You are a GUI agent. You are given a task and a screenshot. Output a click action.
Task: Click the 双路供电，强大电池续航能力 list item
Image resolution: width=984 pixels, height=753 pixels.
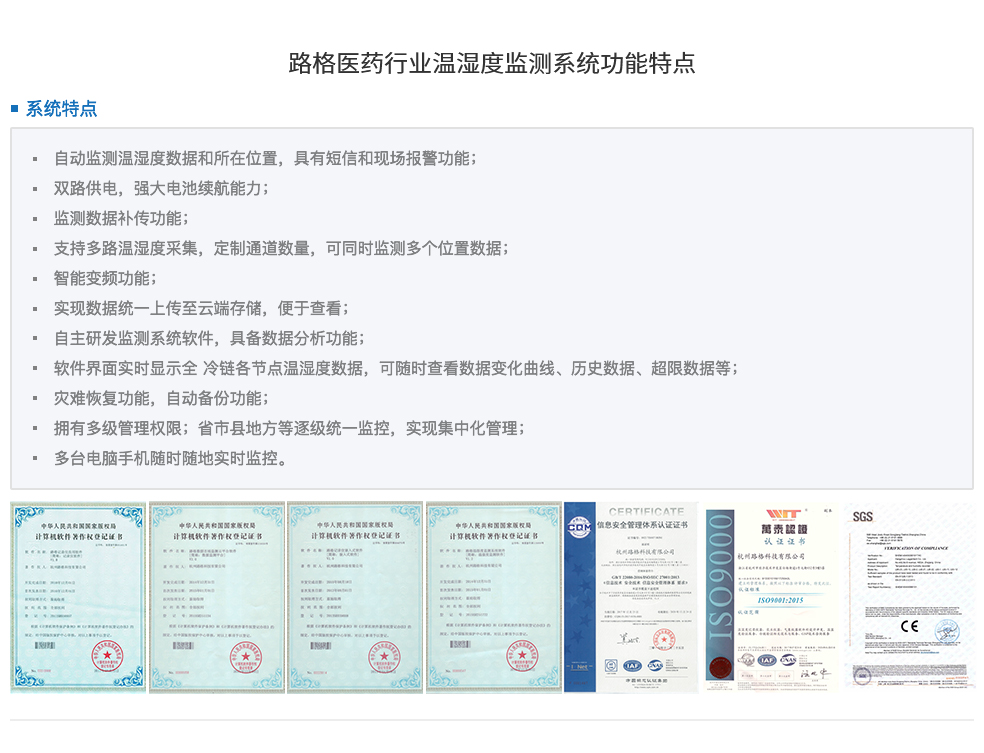[161, 188]
